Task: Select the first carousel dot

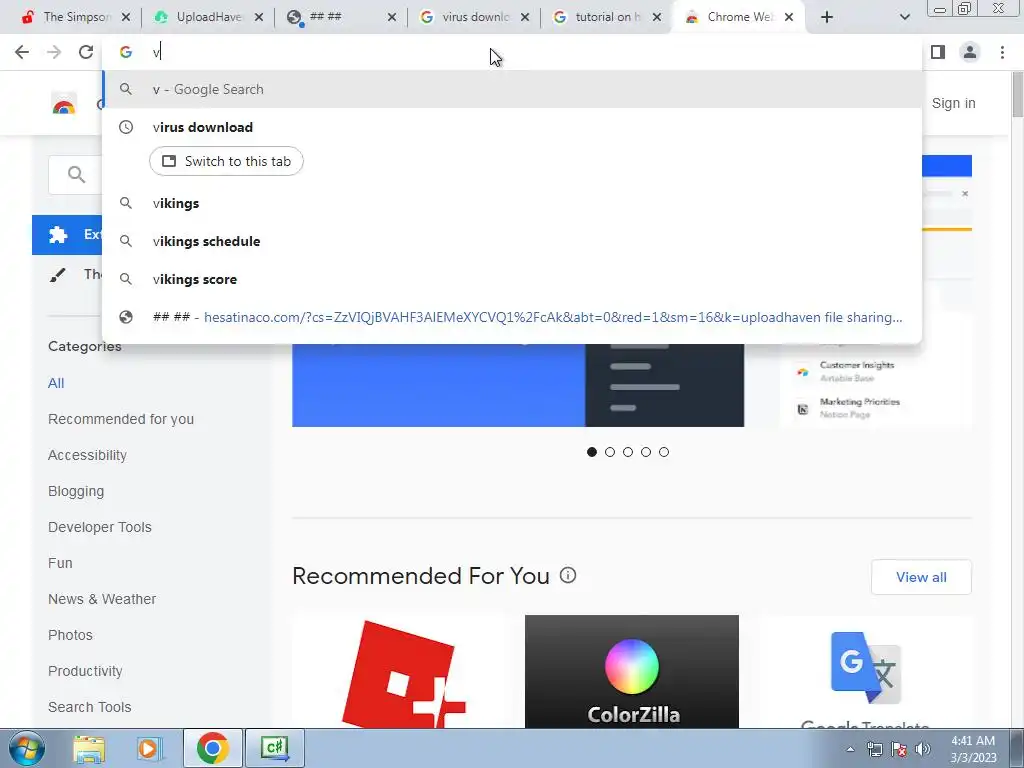Action: pos(592,452)
